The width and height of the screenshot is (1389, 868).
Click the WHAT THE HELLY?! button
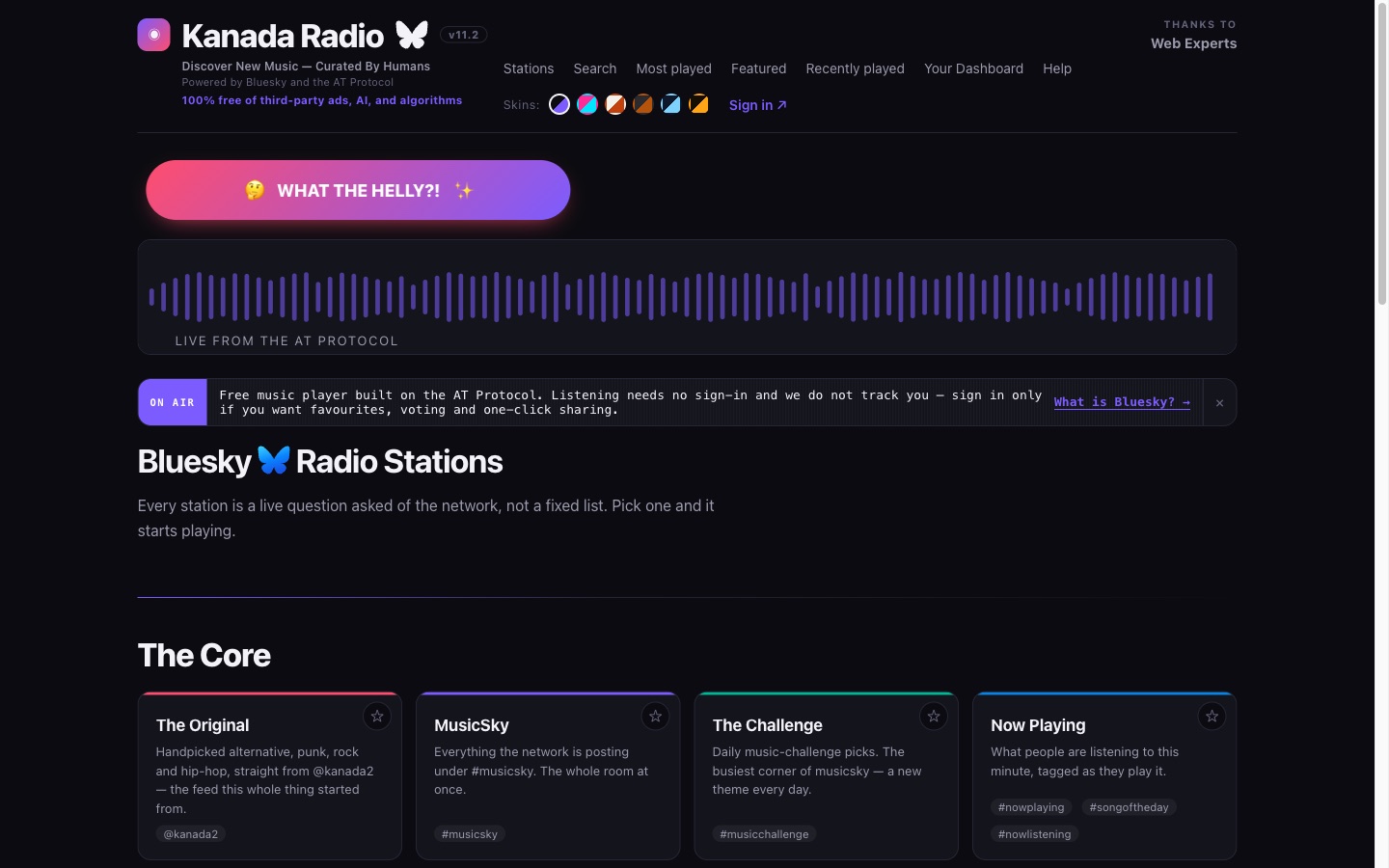[358, 190]
